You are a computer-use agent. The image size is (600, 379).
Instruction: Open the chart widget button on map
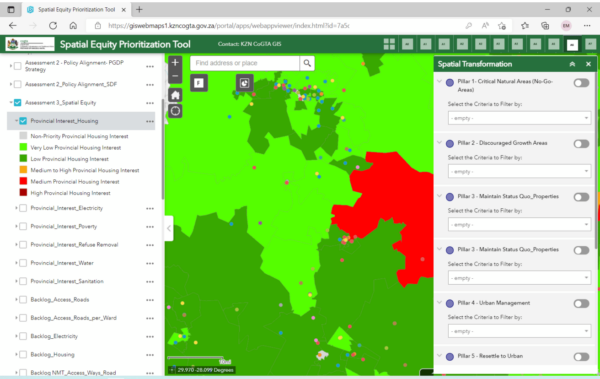tap(245, 83)
